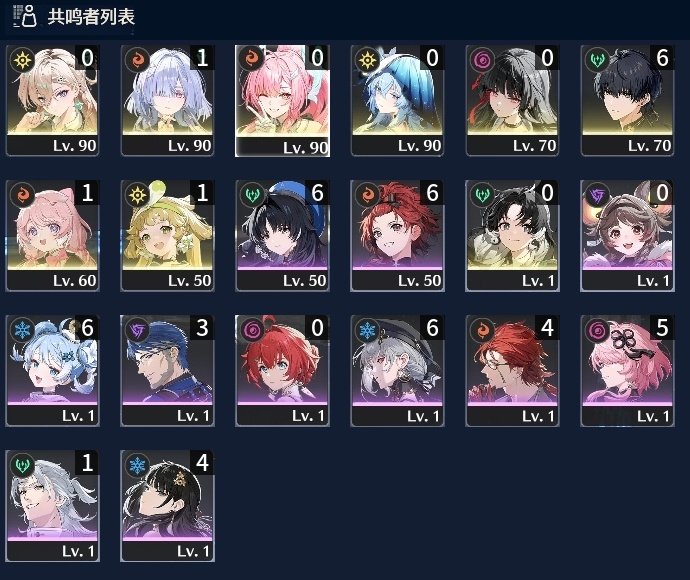Select the light-blue-haired Glacio girl with buns
The width and height of the screenshot is (690, 580).
coord(52,371)
